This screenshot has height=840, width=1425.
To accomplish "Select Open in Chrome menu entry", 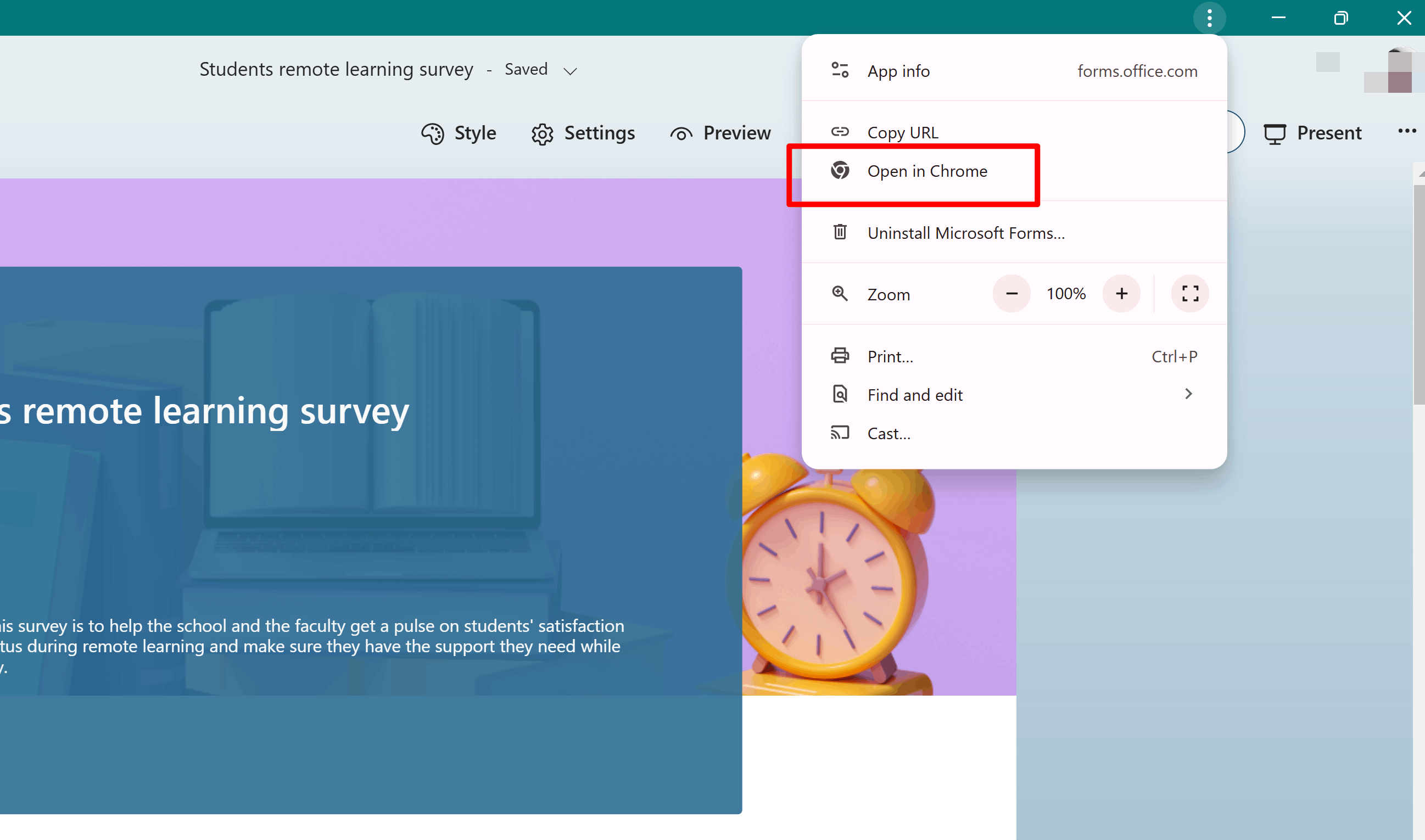I will pyautogui.click(x=927, y=171).
